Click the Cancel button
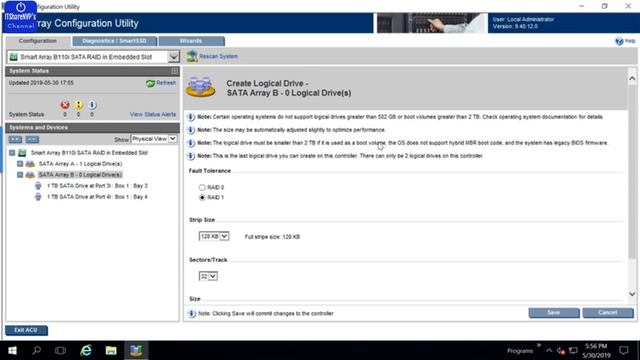 [608, 313]
